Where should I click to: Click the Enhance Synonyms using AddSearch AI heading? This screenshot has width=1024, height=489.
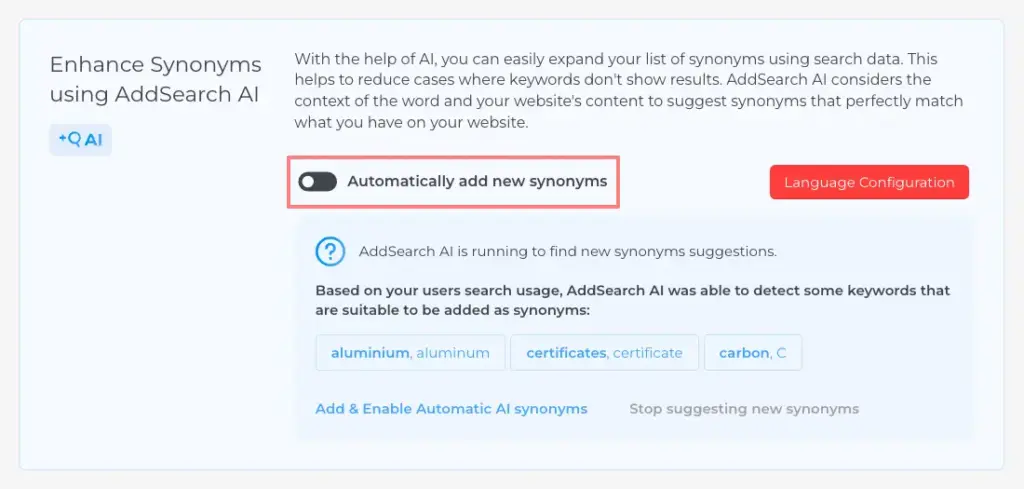click(x=155, y=80)
